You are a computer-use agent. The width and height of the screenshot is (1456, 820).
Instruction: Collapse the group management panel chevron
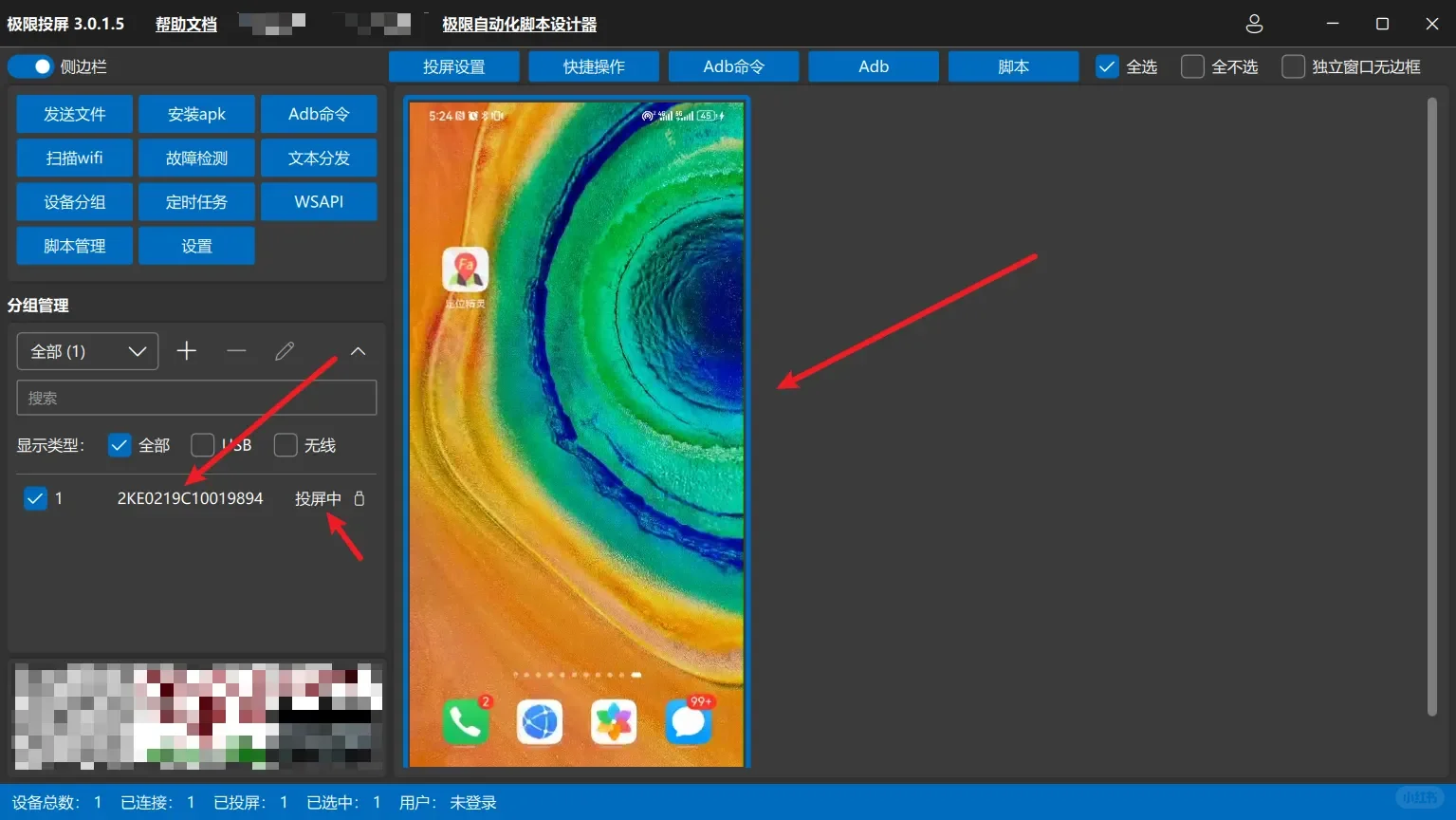(x=358, y=351)
